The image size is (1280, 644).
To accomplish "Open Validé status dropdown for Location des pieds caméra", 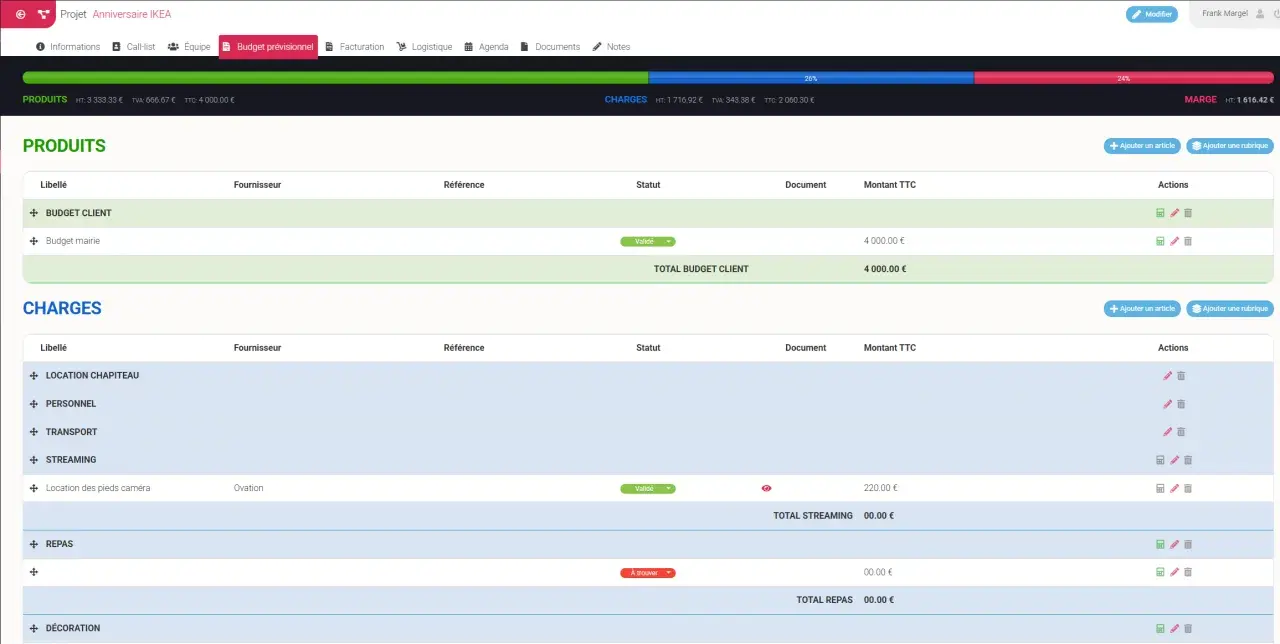I will tap(648, 489).
